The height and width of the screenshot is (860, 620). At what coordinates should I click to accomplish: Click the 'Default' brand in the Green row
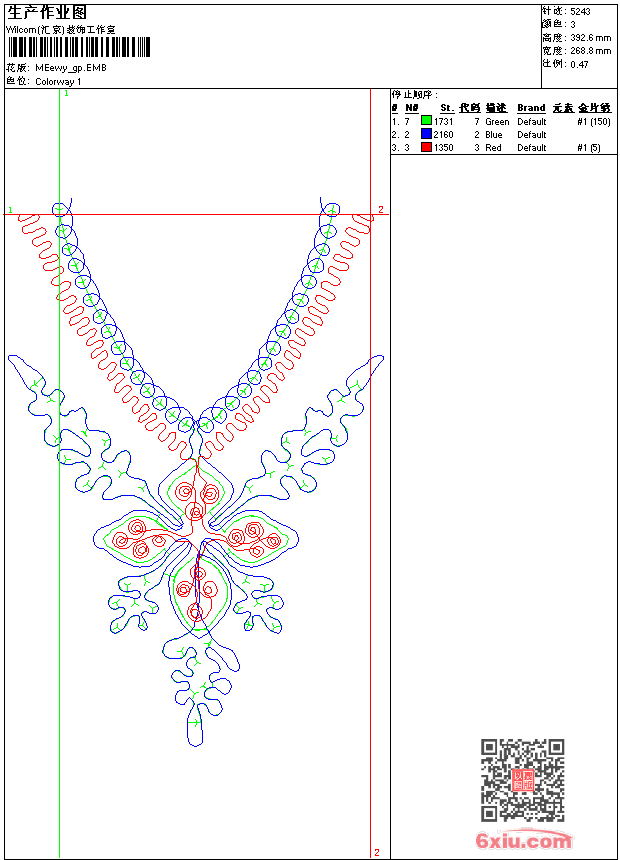pyautogui.click(x=532, y=121)
